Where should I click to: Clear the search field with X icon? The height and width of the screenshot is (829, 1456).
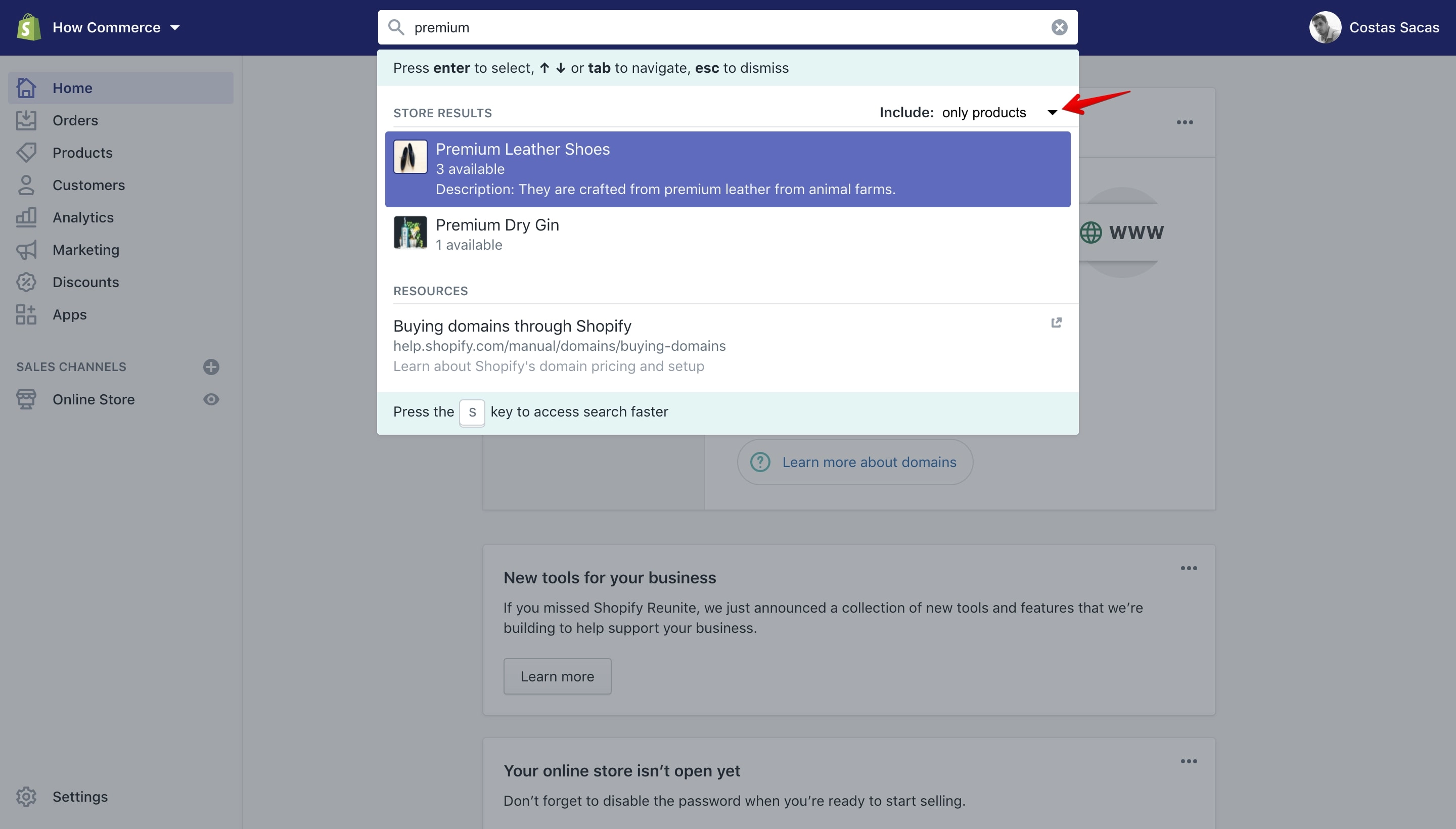pos(1059,27)
